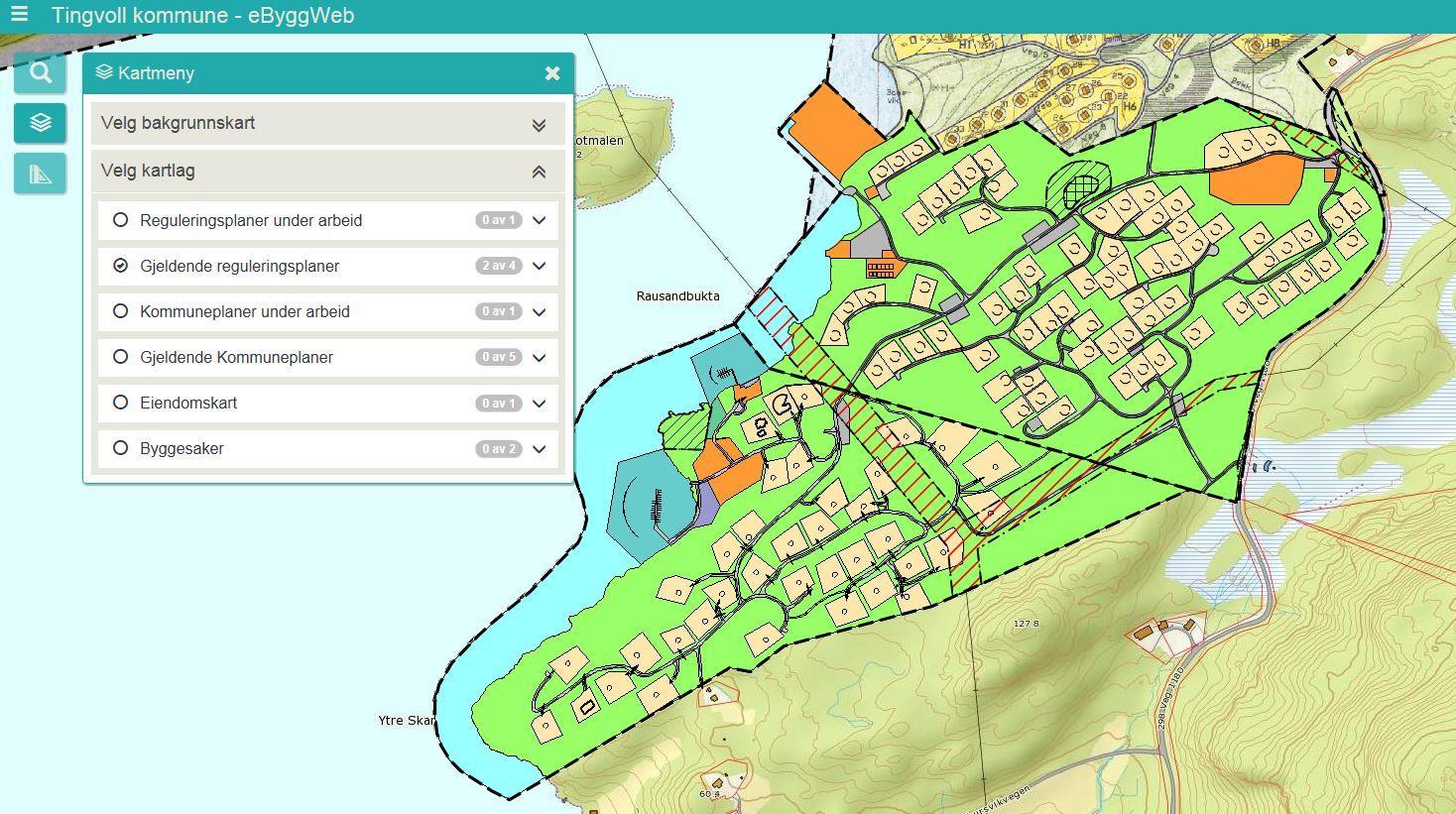Screen dimensions: 1456x814
Task: Click the layers icon in Kartmeny header
Action: (104, 73)
